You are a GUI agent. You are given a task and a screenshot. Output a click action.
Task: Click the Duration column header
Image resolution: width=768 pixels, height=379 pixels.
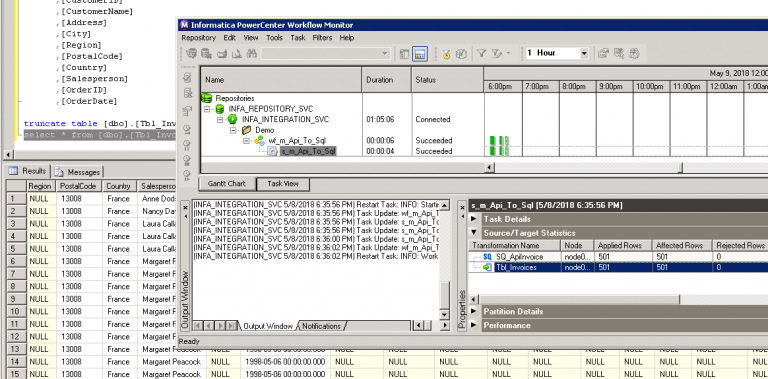pyautogui.click(x=386, y=80)
